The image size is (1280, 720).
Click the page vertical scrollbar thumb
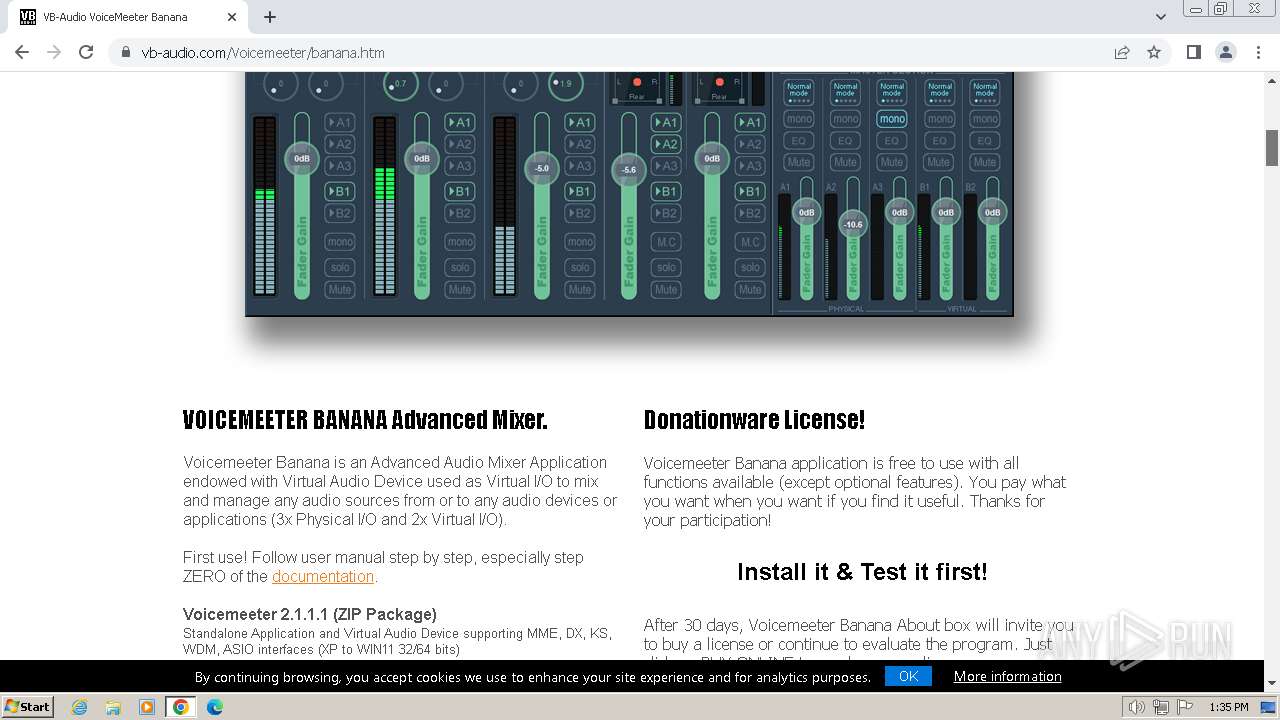(x=1272, y=148)
